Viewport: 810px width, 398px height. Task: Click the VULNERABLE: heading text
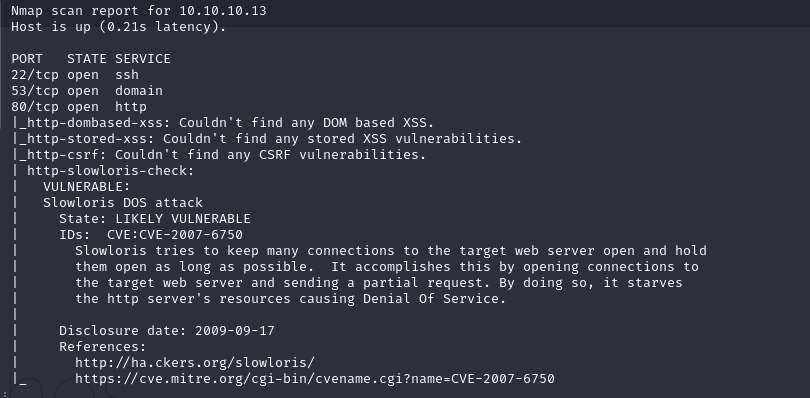tap(87, 187)
